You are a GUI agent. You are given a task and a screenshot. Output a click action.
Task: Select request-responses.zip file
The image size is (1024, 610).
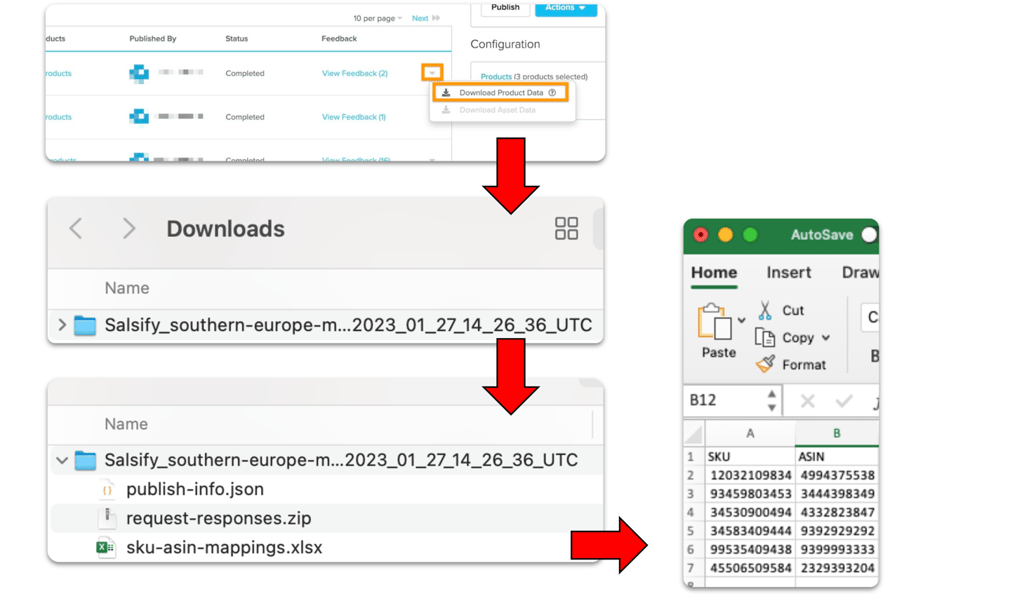click(x=218, y=519)
